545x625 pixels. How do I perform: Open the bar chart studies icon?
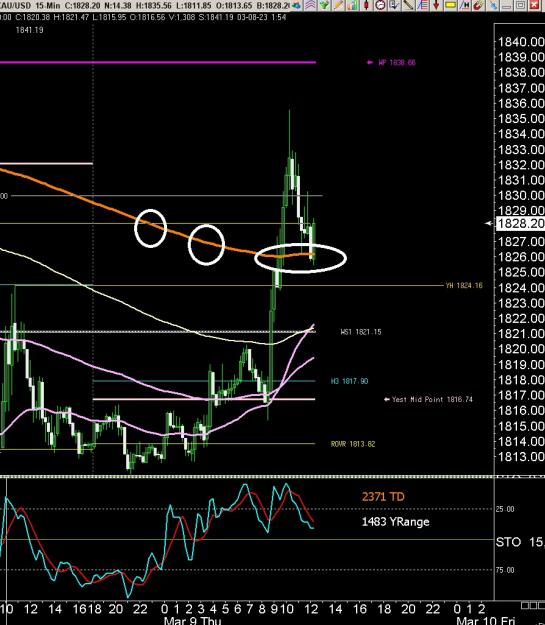point(353,5)
